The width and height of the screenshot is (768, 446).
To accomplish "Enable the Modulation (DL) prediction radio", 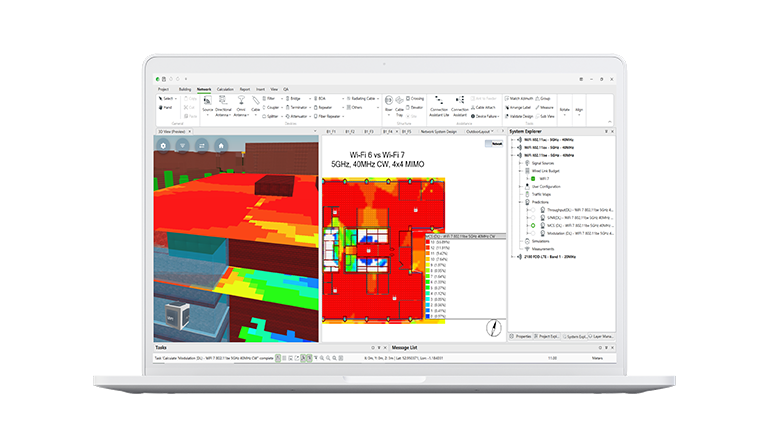I will click(x=533, y=234).
